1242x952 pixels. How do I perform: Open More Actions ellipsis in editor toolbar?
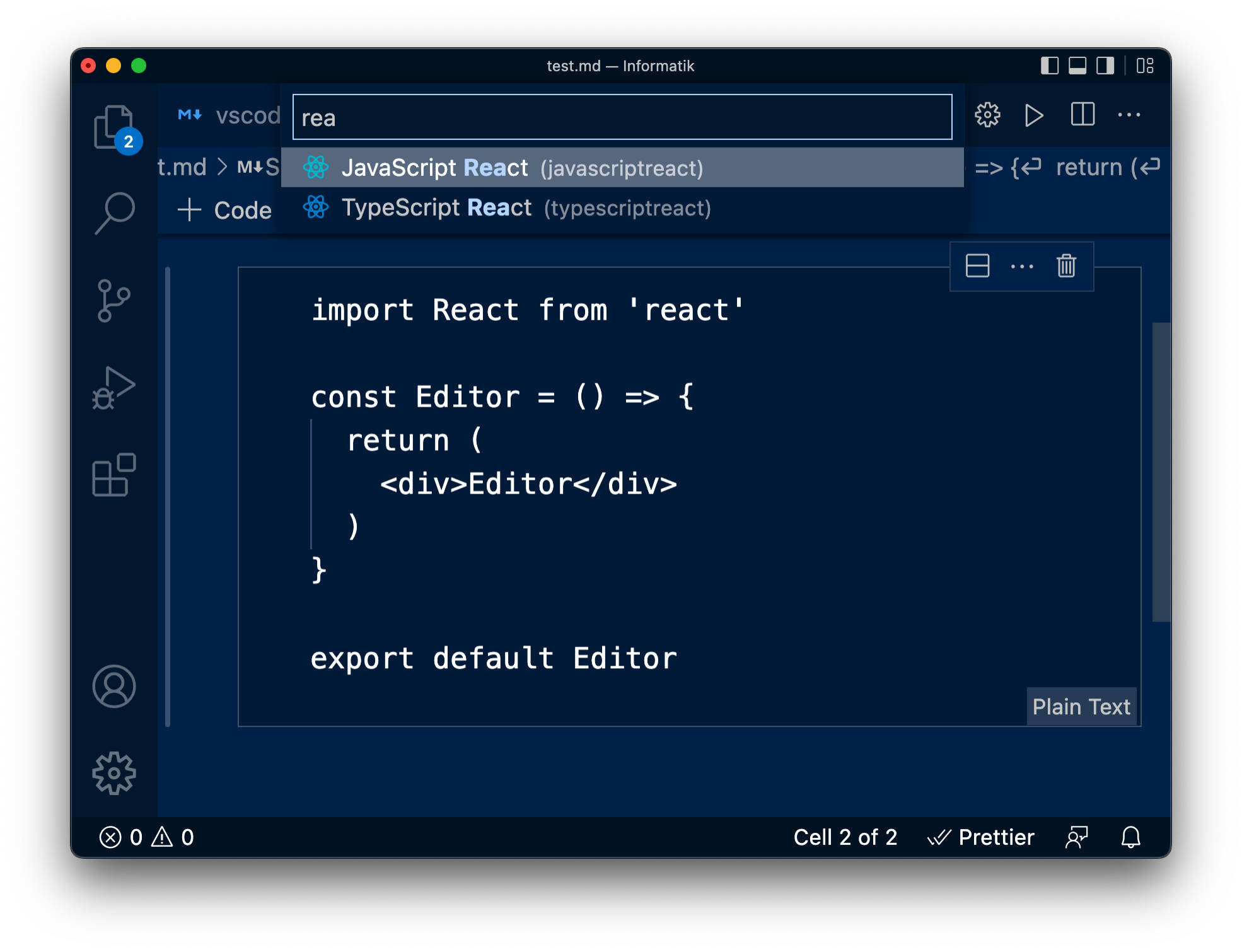point(1129,115)
